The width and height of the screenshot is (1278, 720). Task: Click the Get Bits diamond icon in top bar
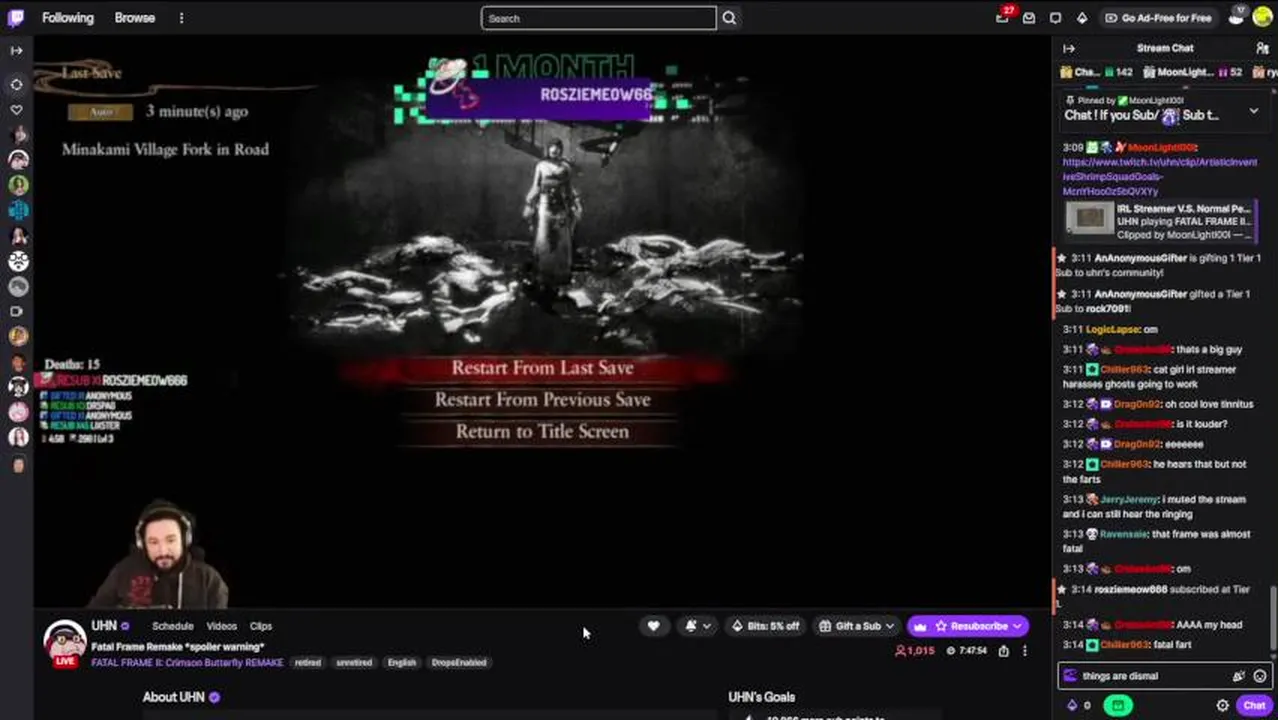click(1081, 18)
